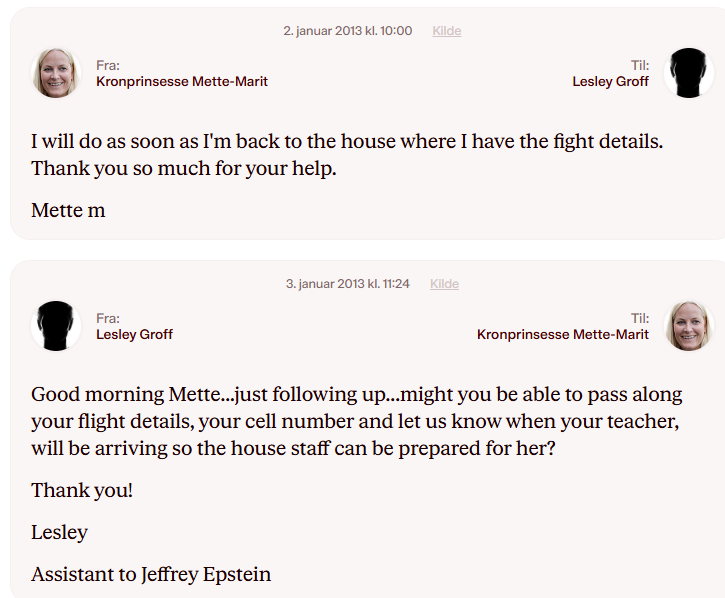Click the timestamp 3. januar 2013 kl. 11:24
Viewport: 725px width, 598px height.
[347, 284]
